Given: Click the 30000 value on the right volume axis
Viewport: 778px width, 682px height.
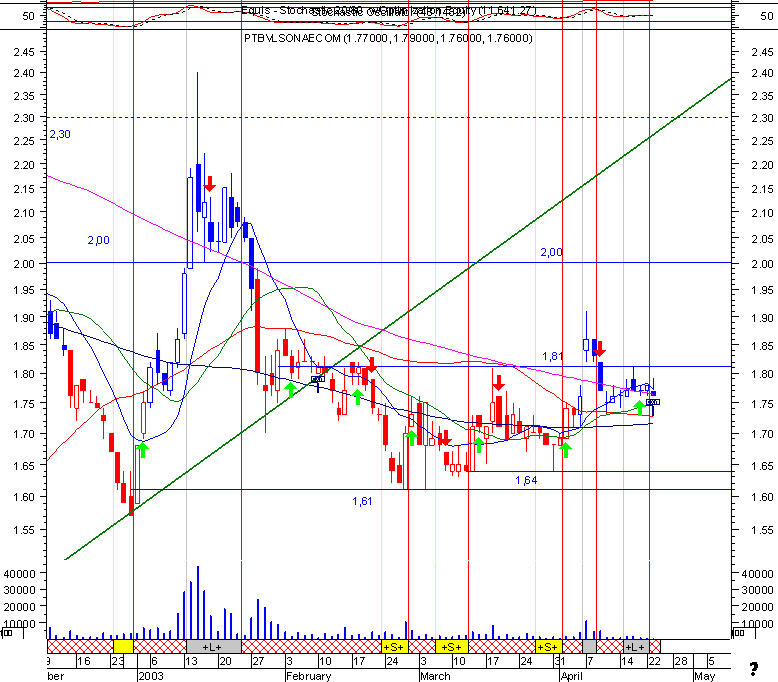Looking at the screenshot, I should (x=757, y=590).
